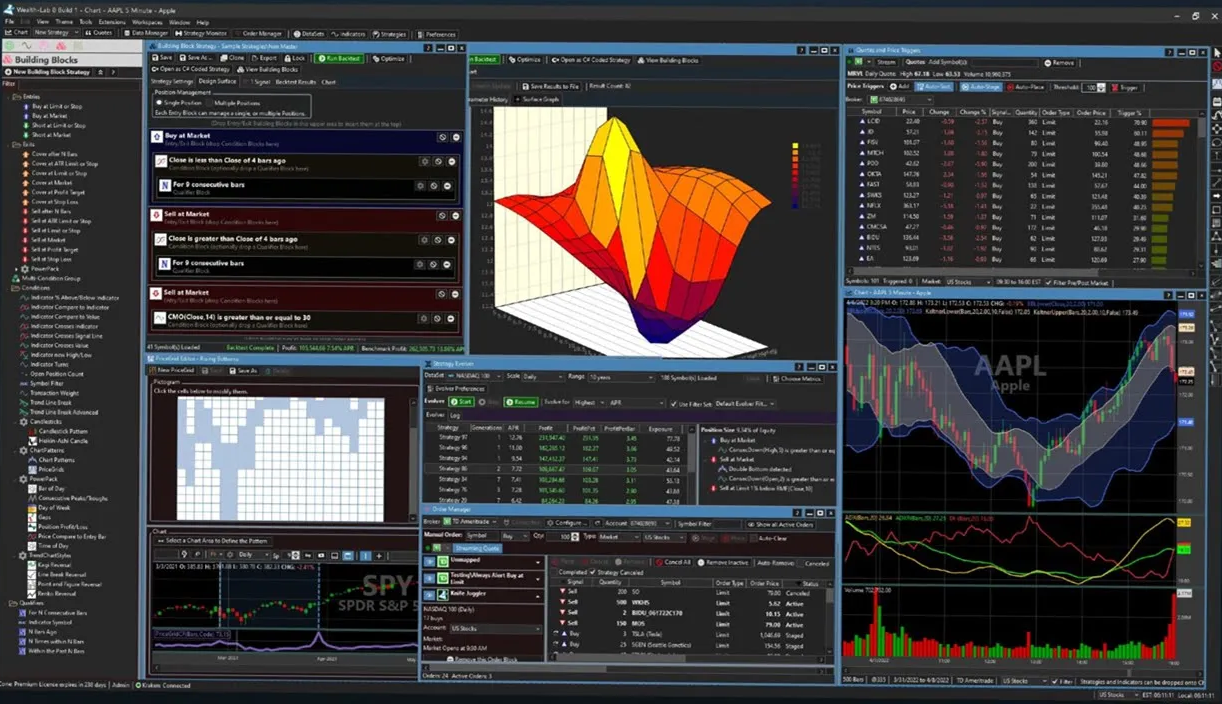Screen dimensions: 1222x704
Task: Uncheck Use Filter Set in Strategy Evolver
Action: [x=674, y=403]
